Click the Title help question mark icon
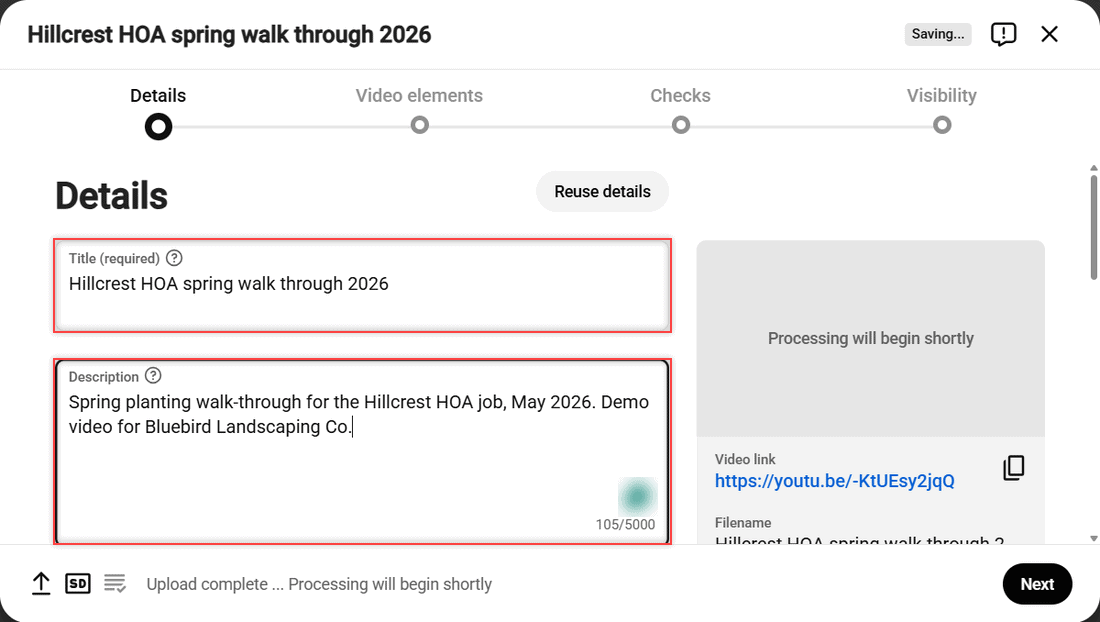Screen dimensions: 1100x622 174,258
